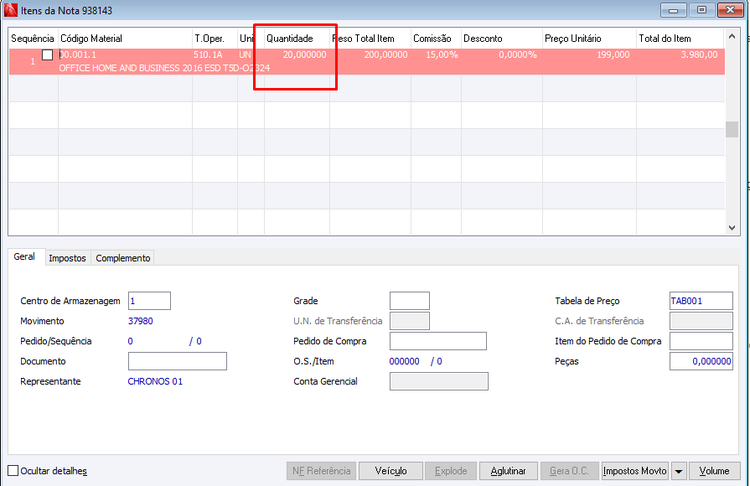Image resolution: width=750 pixels, height=486 pixels.
Task: Select quantity cell 20,000000
Action: 305,55
